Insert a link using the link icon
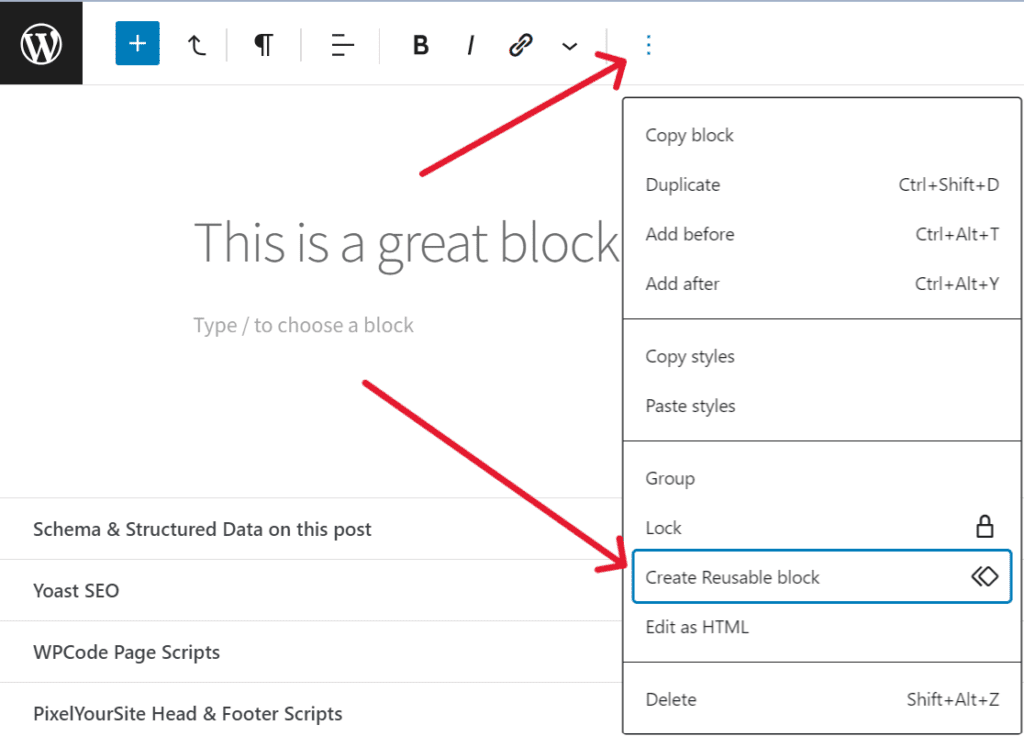 tap(520, 44)
